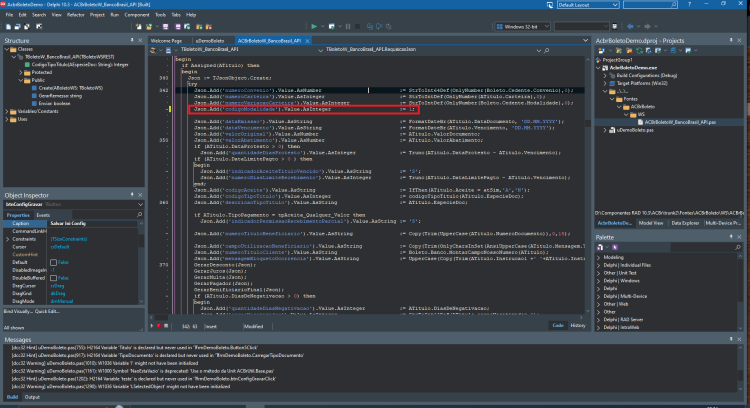Run the project with the green play icon
Viewport: 750px width, 408px height.
[x=314, y=26]
